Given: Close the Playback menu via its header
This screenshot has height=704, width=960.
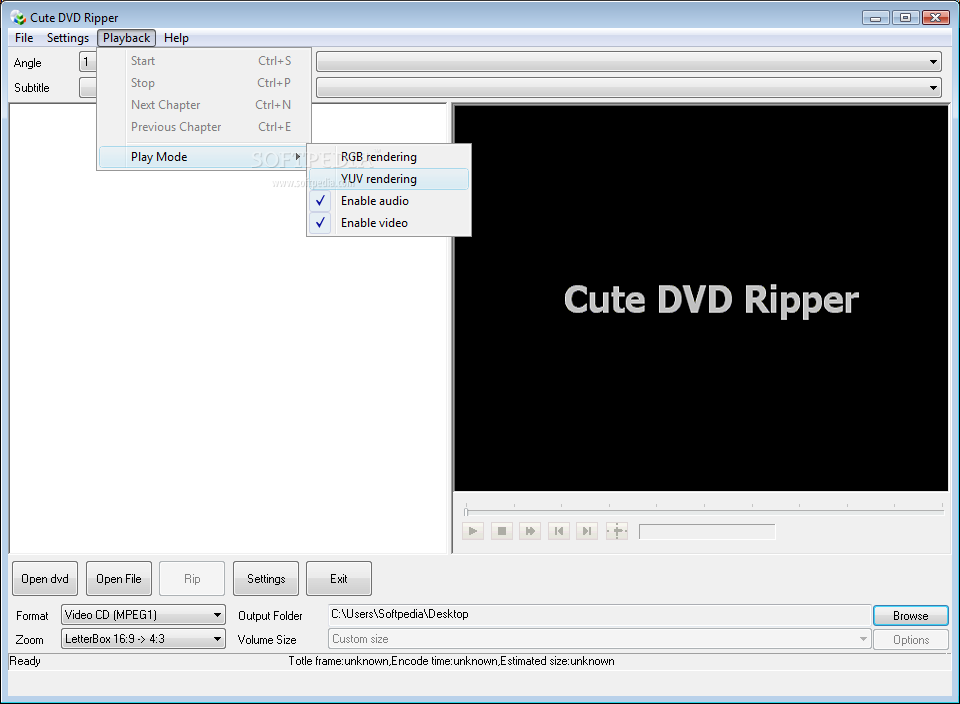Looking at the screenshot, I should pyautogui.click(x=126, y=38).
